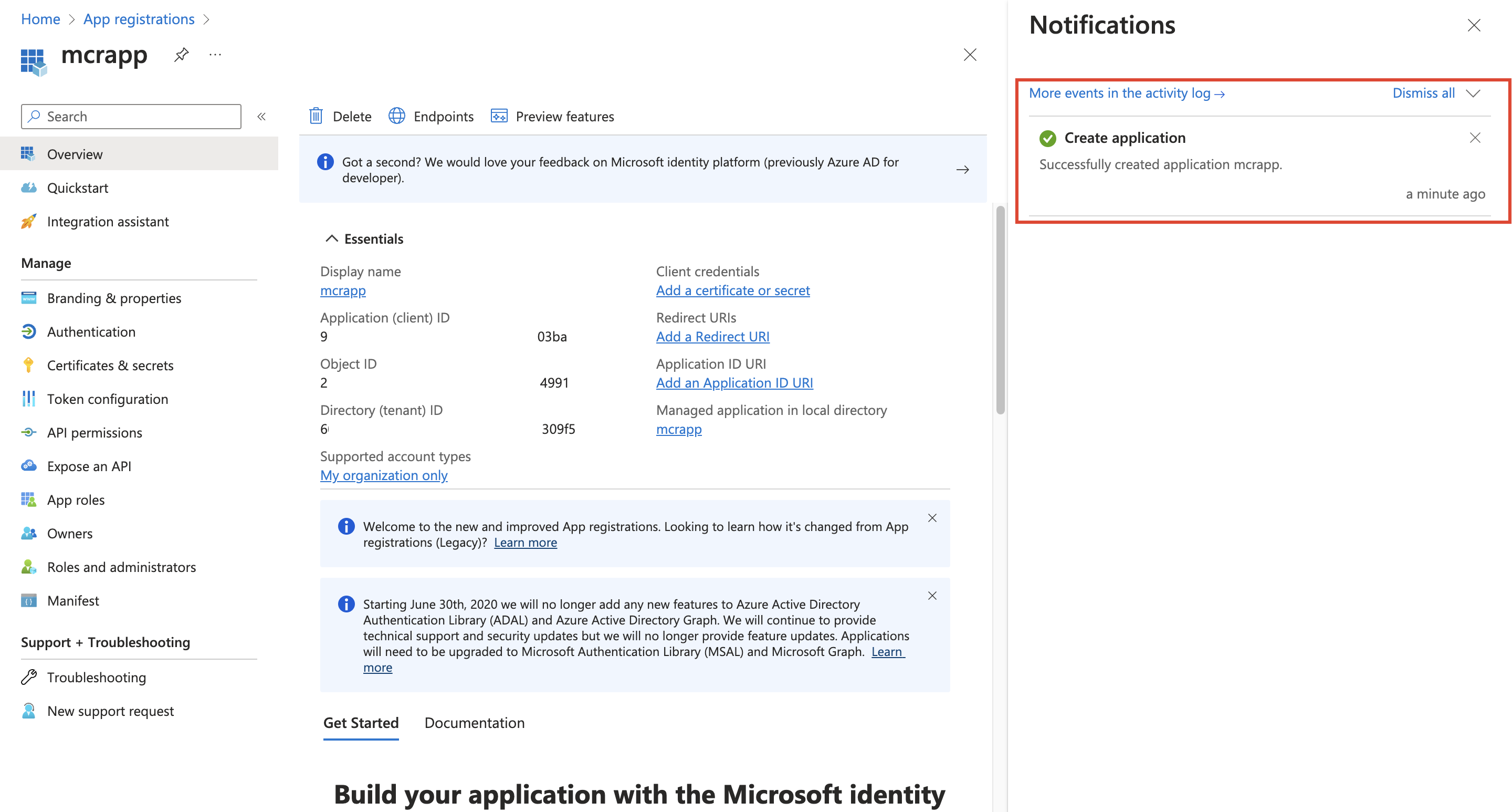Screen dimensions: 1512x812
Task: Go to App registrations breadcrumb
Action: pos(139,19)
